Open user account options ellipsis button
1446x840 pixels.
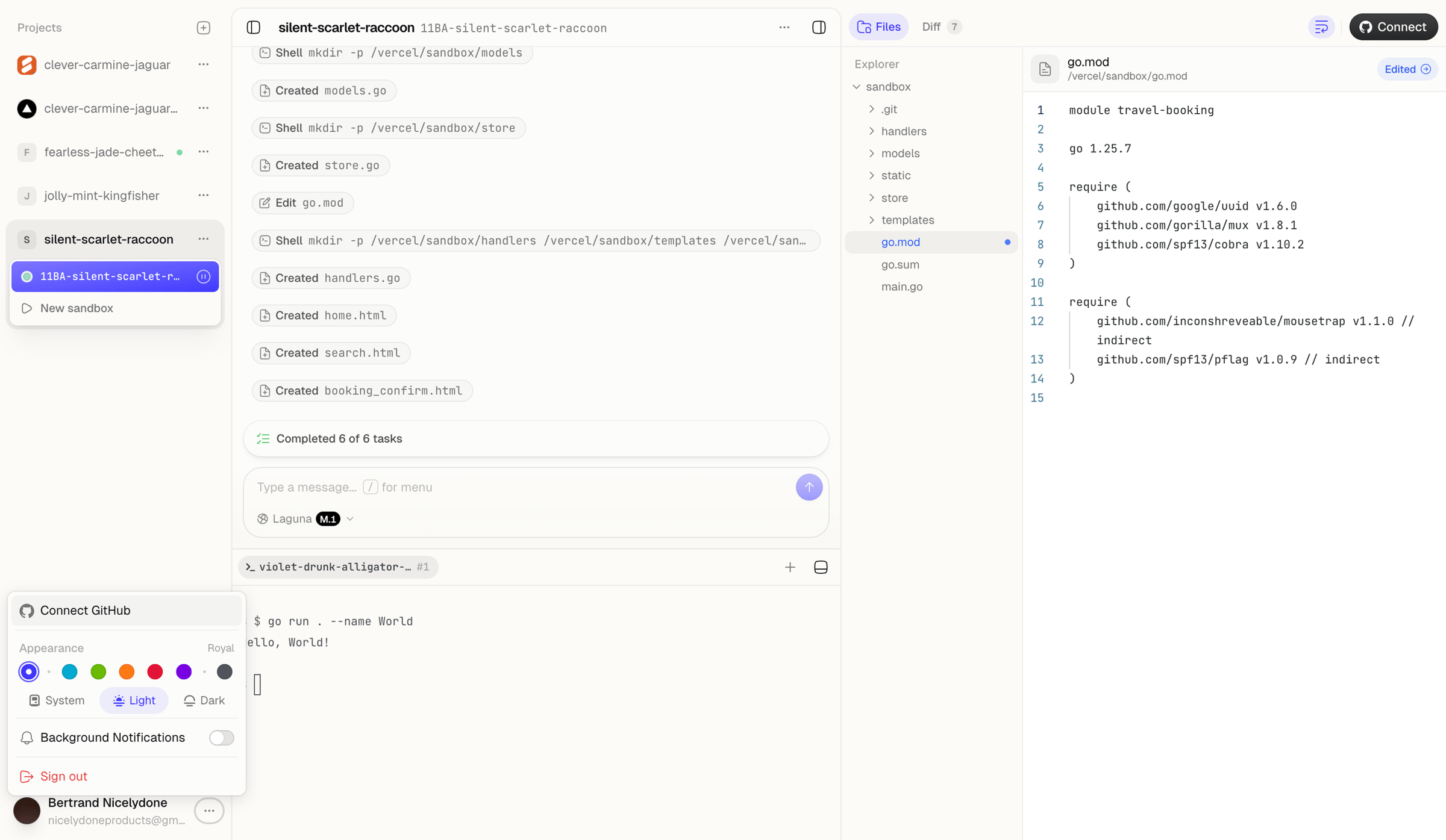(209, 810)
